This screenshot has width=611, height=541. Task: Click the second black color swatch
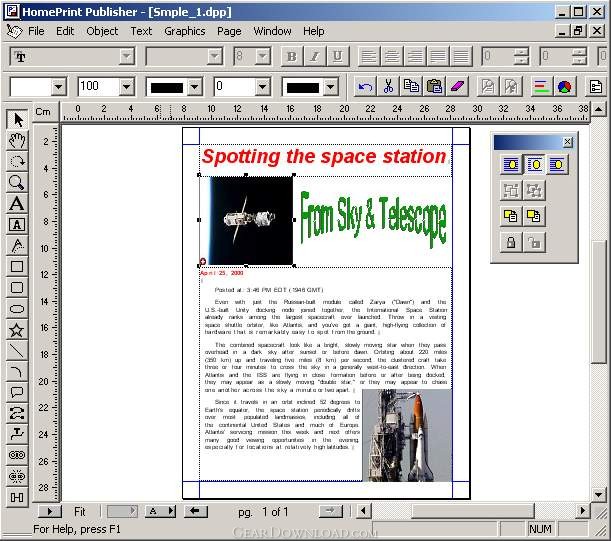303,87
